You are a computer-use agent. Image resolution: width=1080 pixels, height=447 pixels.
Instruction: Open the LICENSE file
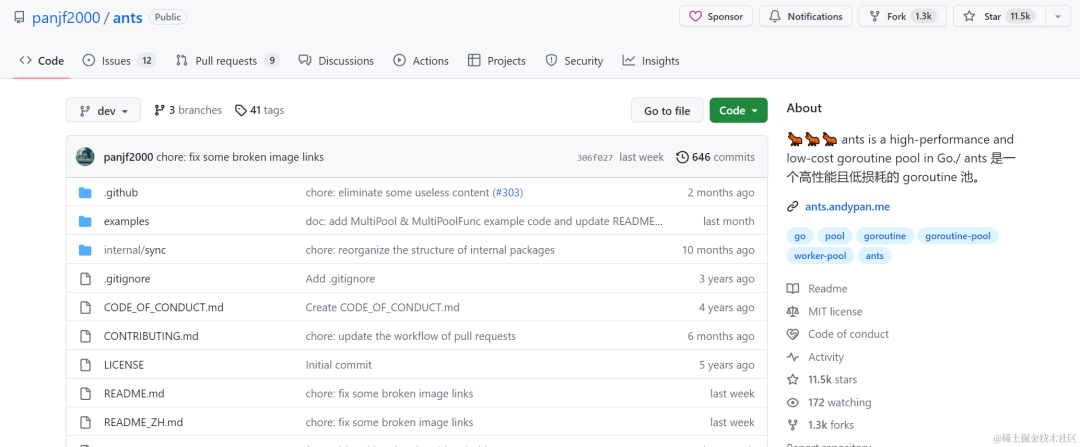(x=124, y=365)
